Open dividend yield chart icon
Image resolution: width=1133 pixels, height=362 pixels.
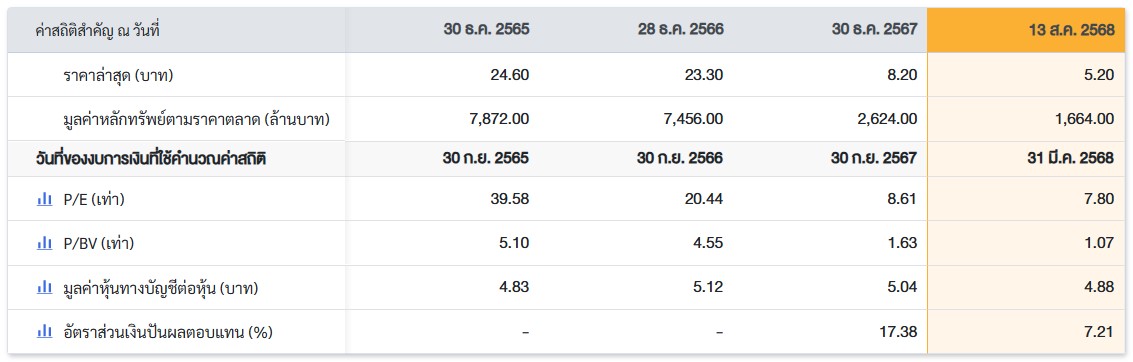44,332
